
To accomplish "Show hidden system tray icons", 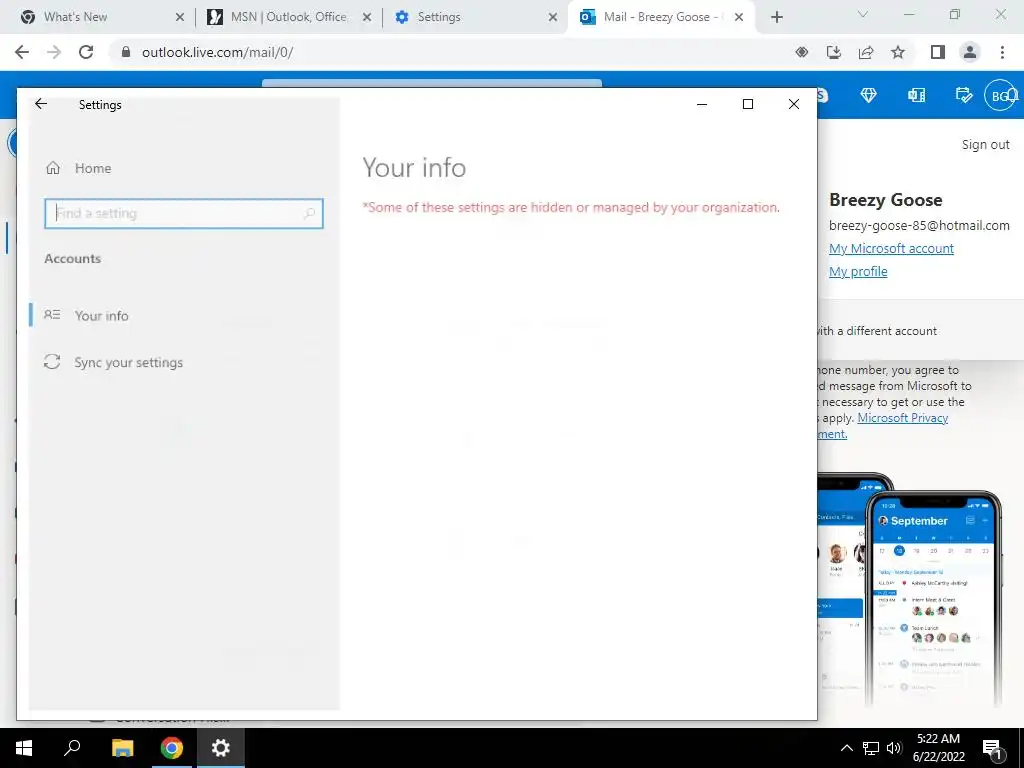I will tap(846, 748).
